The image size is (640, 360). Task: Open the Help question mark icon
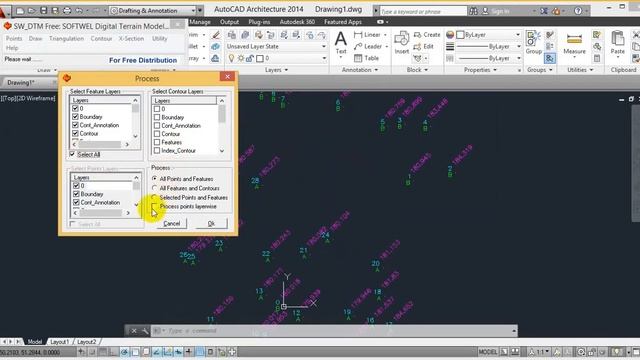coord(578,11)
